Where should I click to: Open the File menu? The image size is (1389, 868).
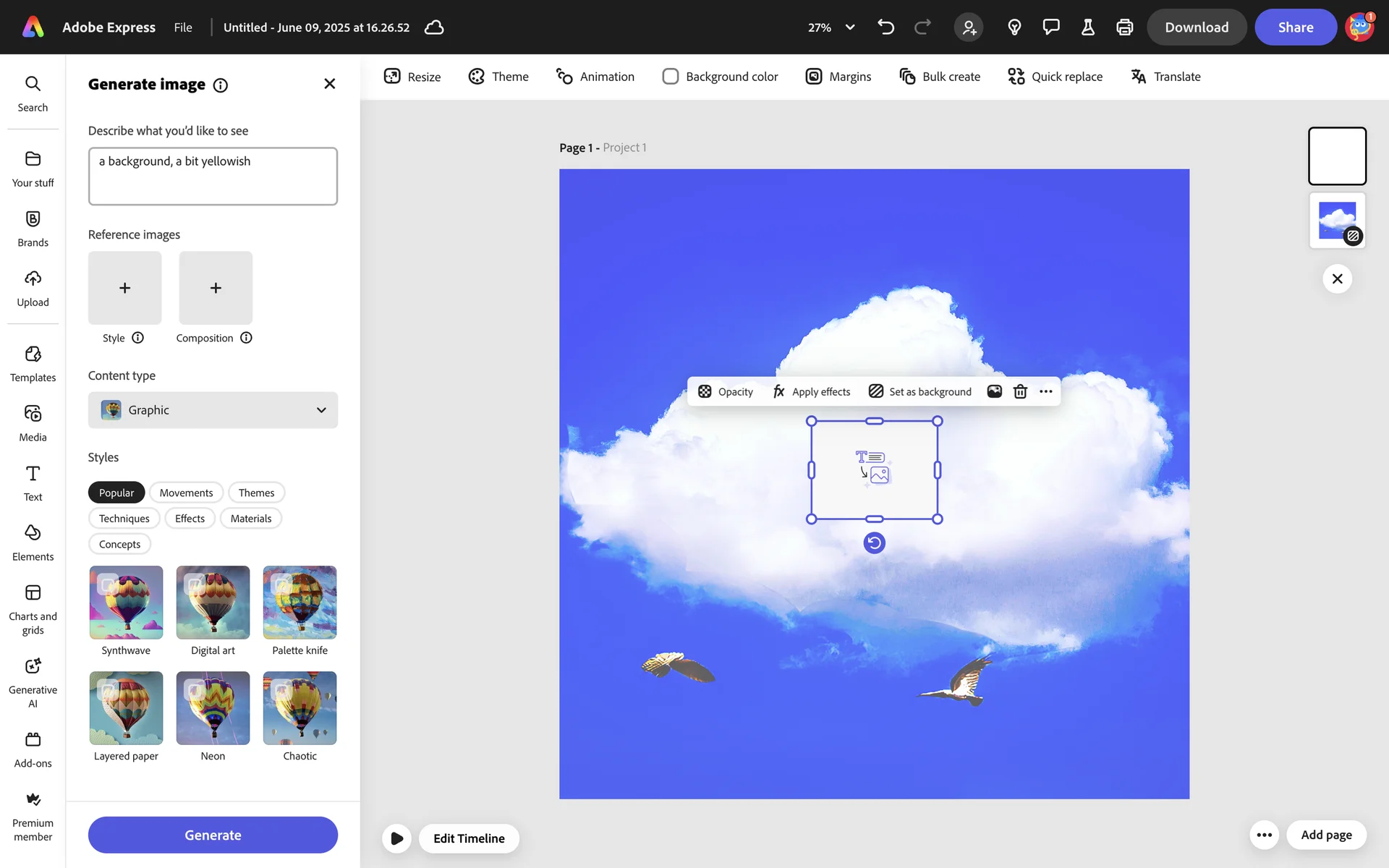(183, 27)
